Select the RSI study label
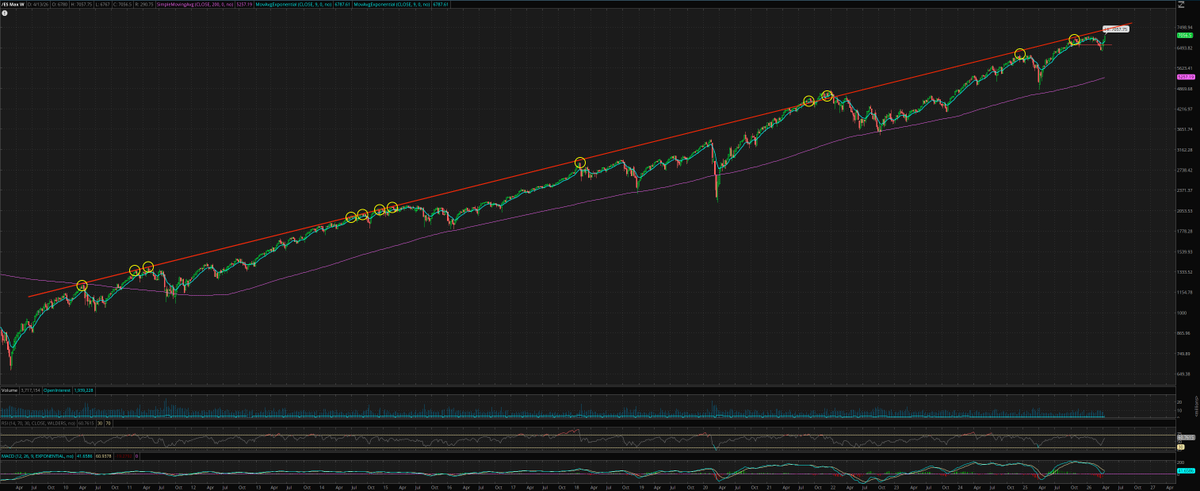This screenshot has width=1200, height=491. 38,423
